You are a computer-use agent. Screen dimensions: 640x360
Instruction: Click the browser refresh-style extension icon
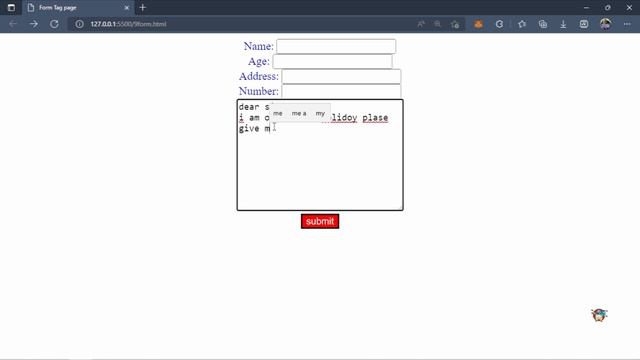(499, 24)
